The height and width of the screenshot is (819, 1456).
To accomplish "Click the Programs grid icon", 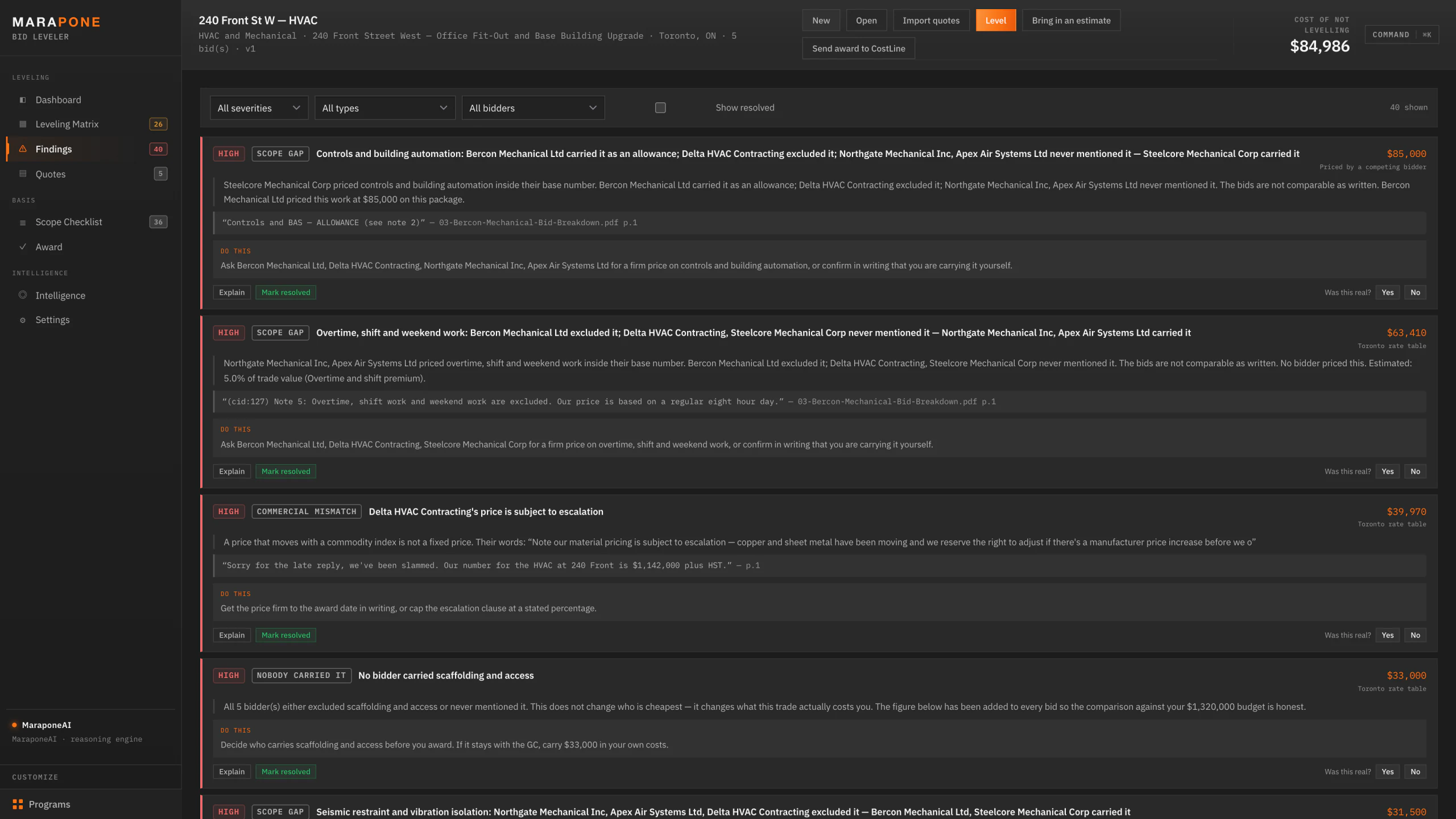I will pos(18,804).
